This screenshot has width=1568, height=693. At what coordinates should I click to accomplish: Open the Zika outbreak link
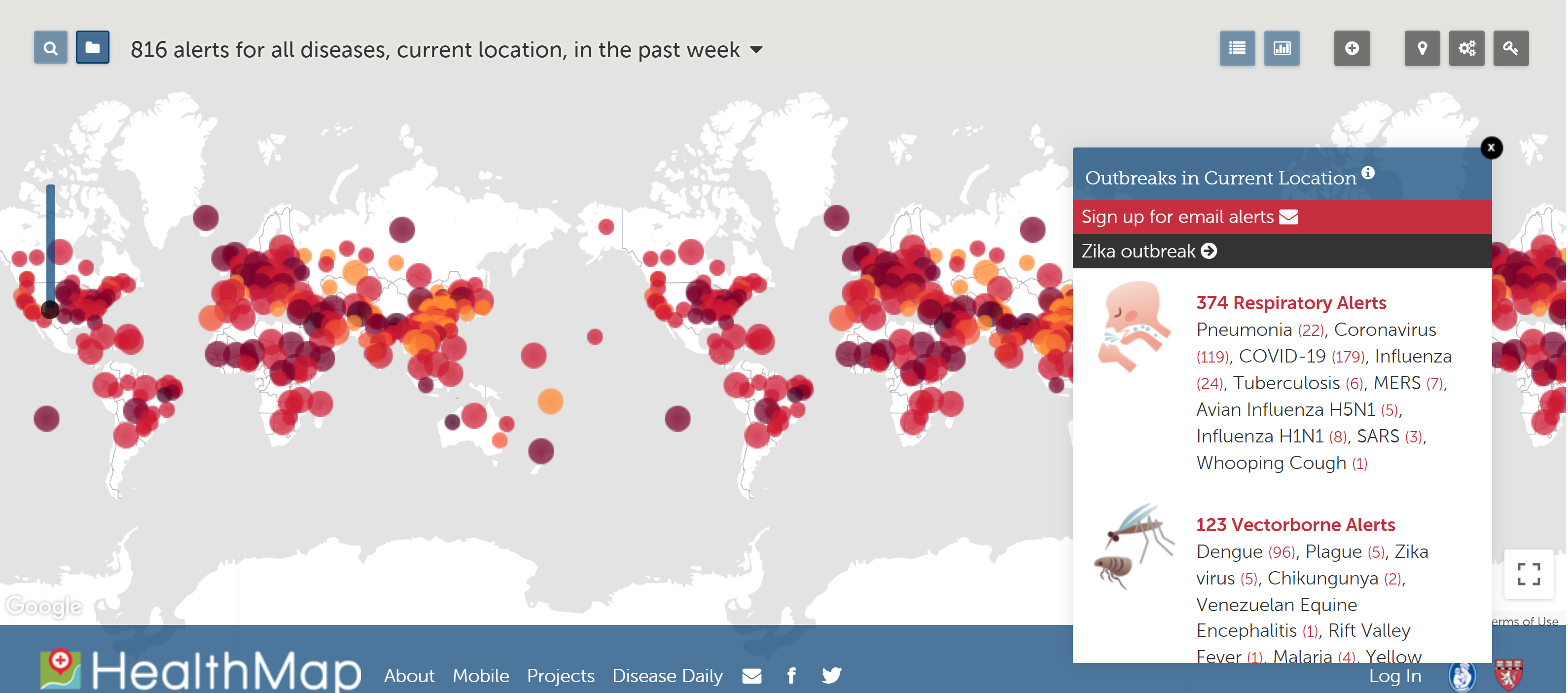(1148, 251)
